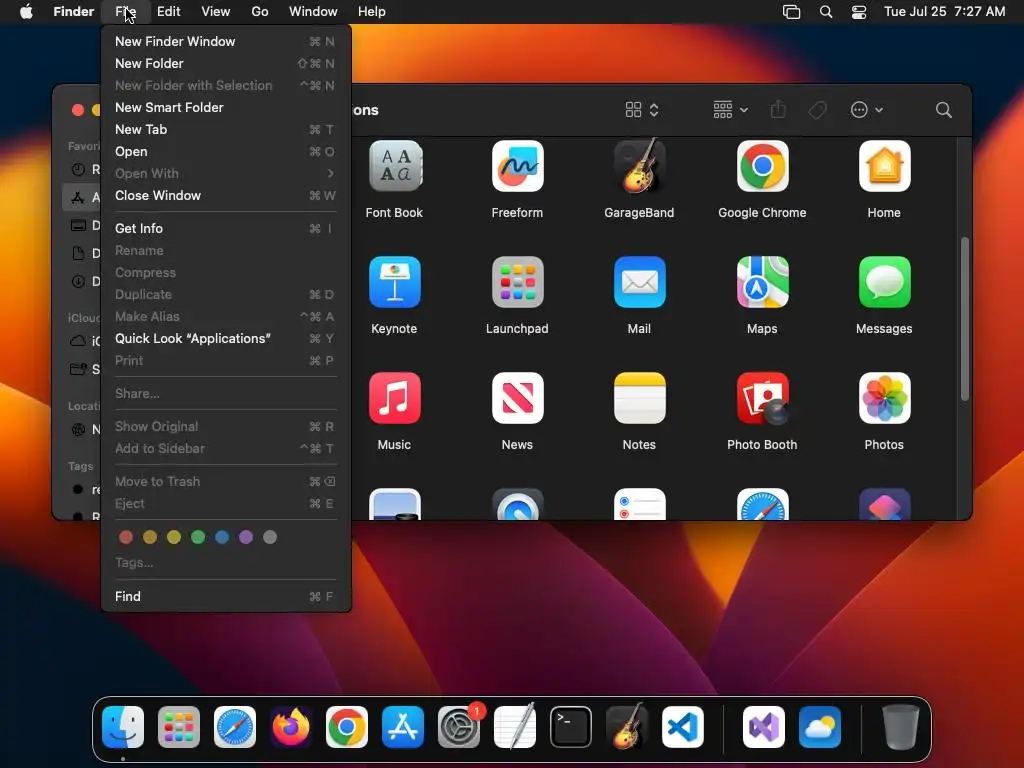Open TextEdit from the Dock
Screen dimensions: 1024x768
pos(515,727)
